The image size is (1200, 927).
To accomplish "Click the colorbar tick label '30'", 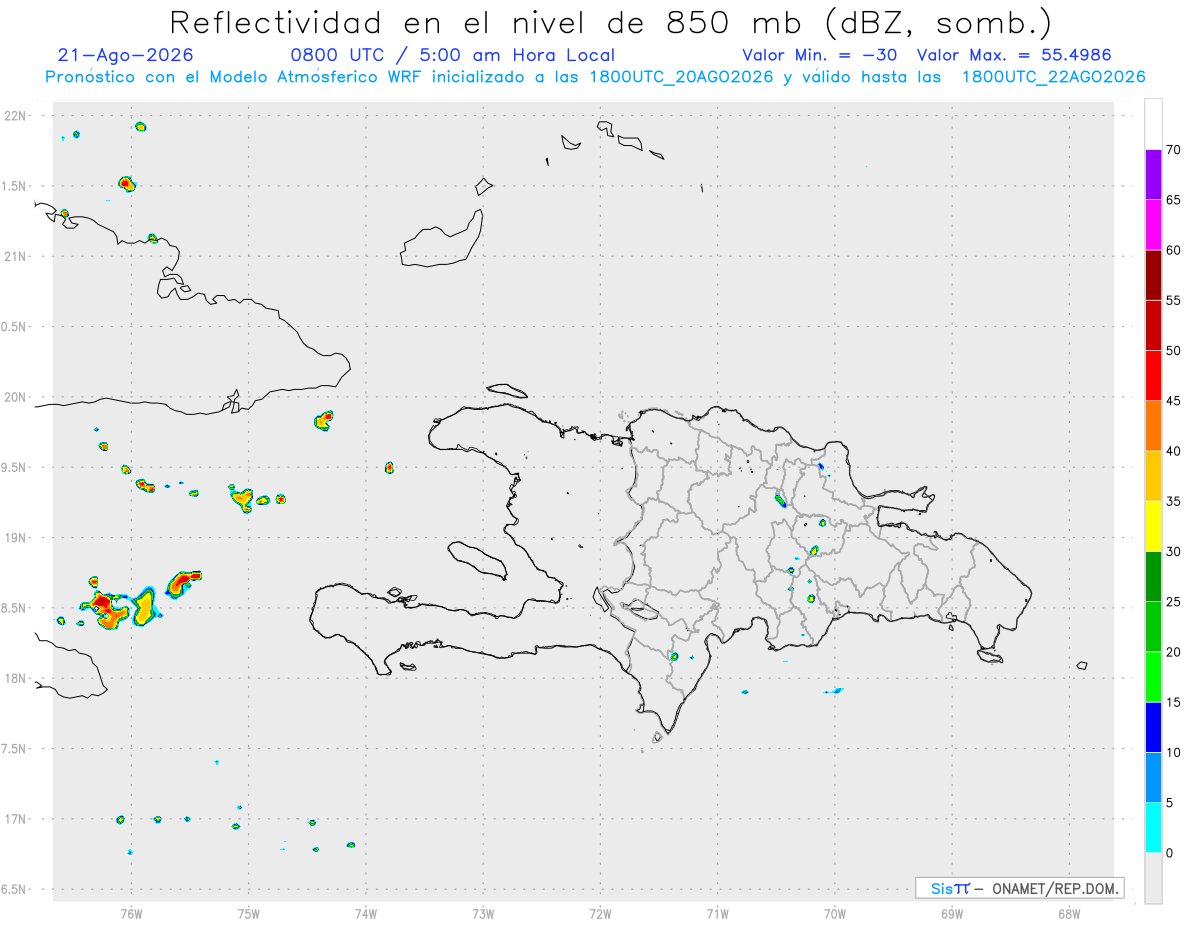I will (1173, 552).
